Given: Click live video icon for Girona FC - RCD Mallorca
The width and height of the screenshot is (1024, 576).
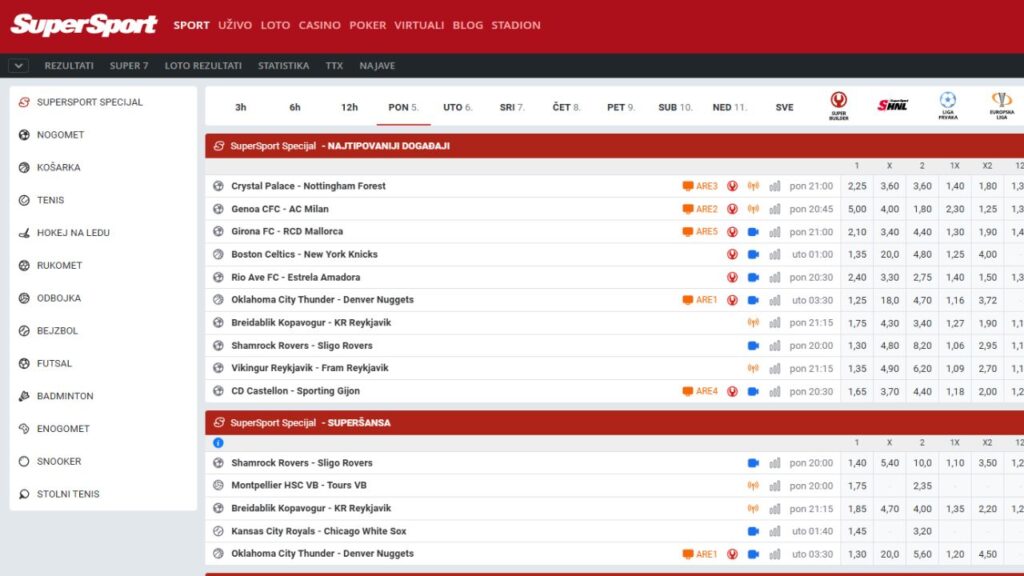Looking at the screenshot, I should tap(753, 232).
